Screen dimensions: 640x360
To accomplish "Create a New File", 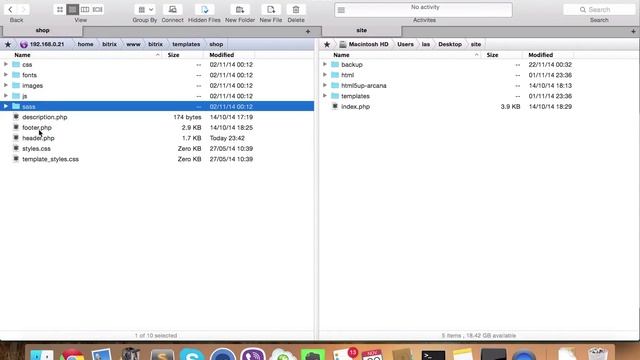I will coord(271,9).
